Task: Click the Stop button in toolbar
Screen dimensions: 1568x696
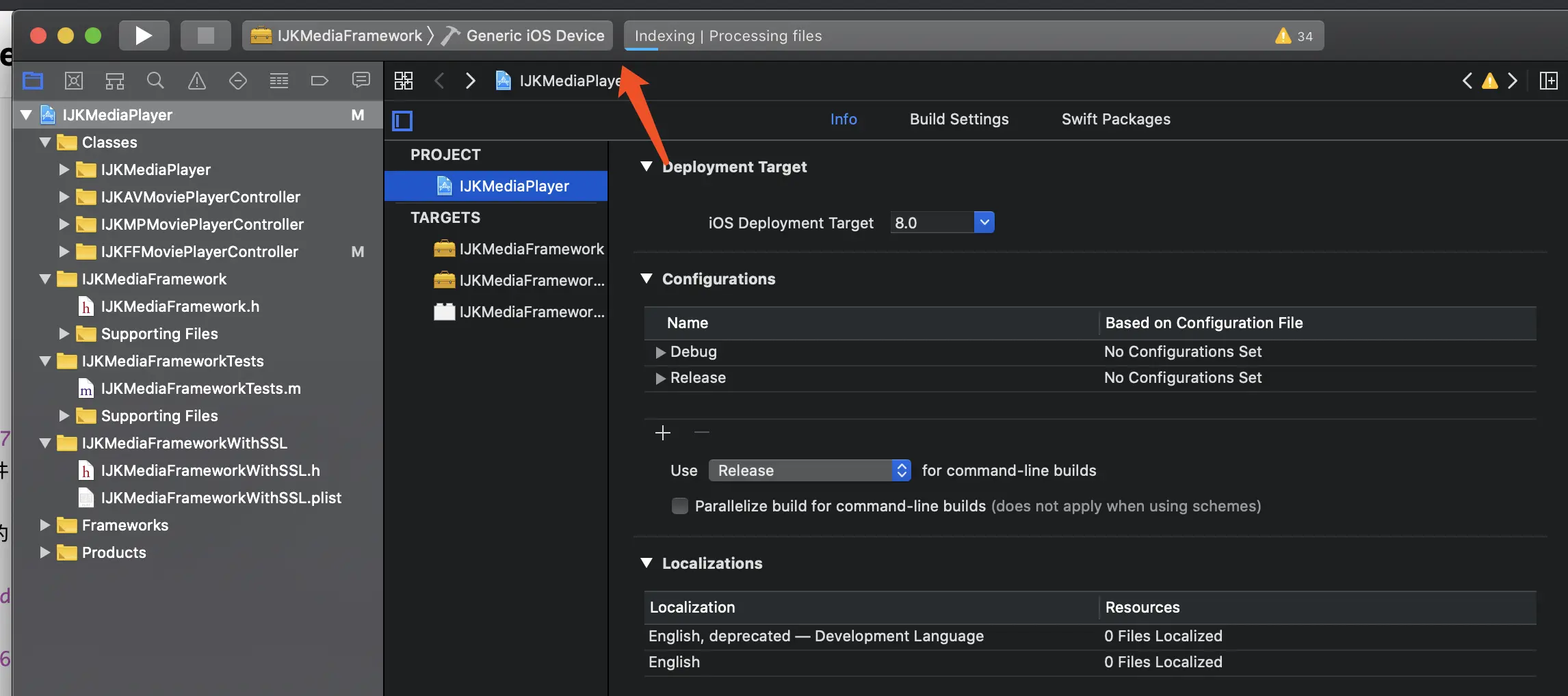Action: pyautogui.click(x=205, y=36)
